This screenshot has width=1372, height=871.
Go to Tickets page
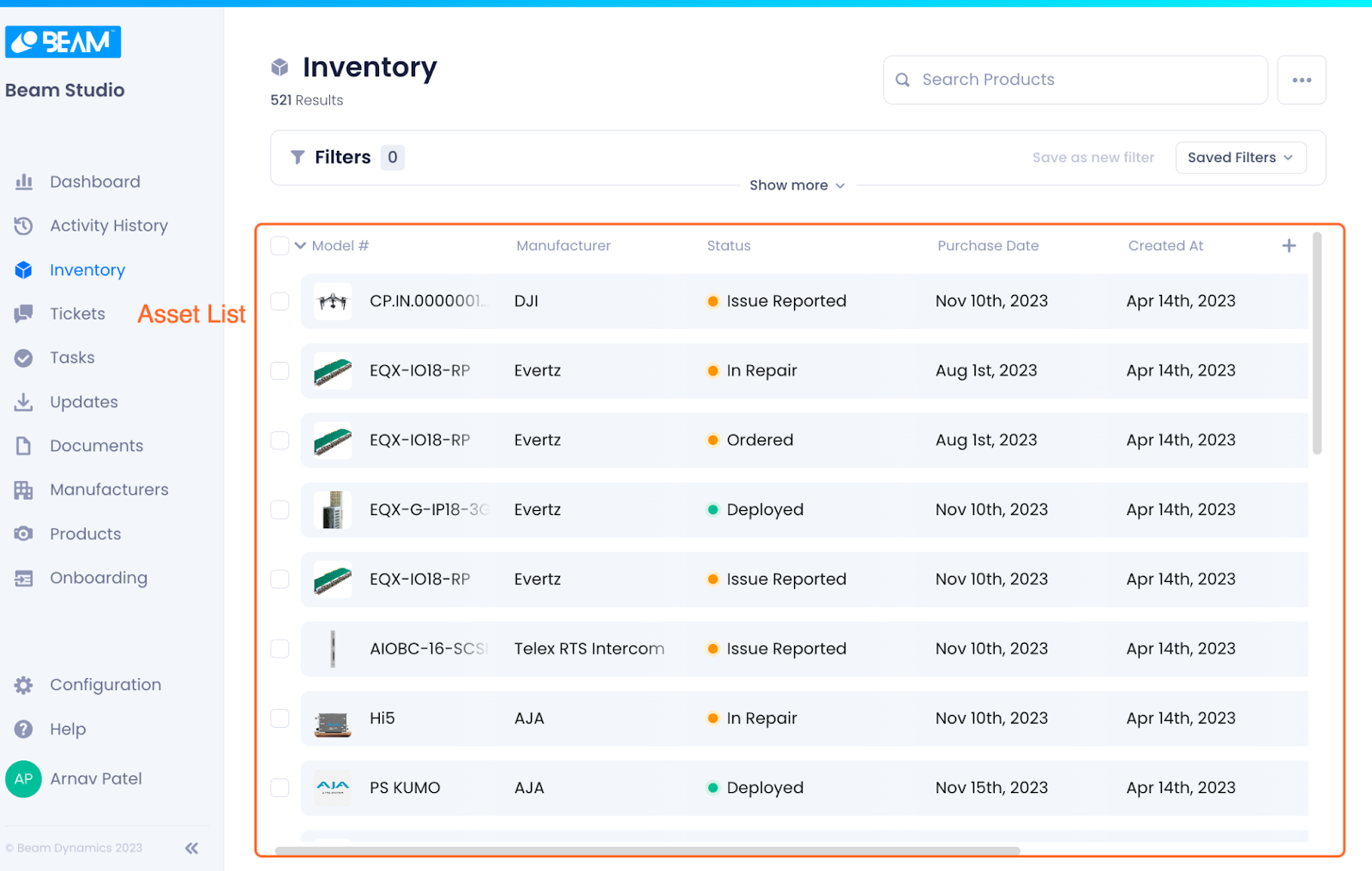[77, 314]
